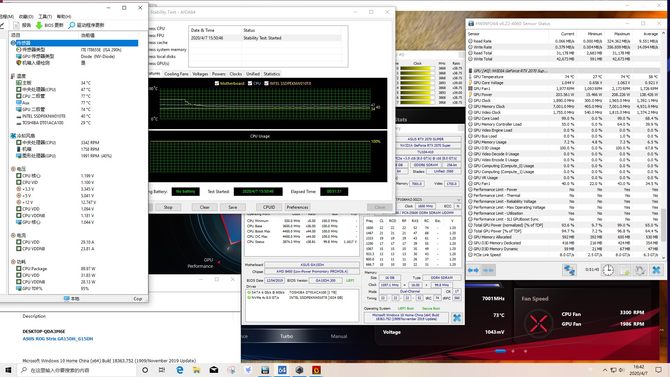This screenshot has height=377, width=670.
Task: Click the HWiNFO clock timer icon
Action: [x=608, y=270]
